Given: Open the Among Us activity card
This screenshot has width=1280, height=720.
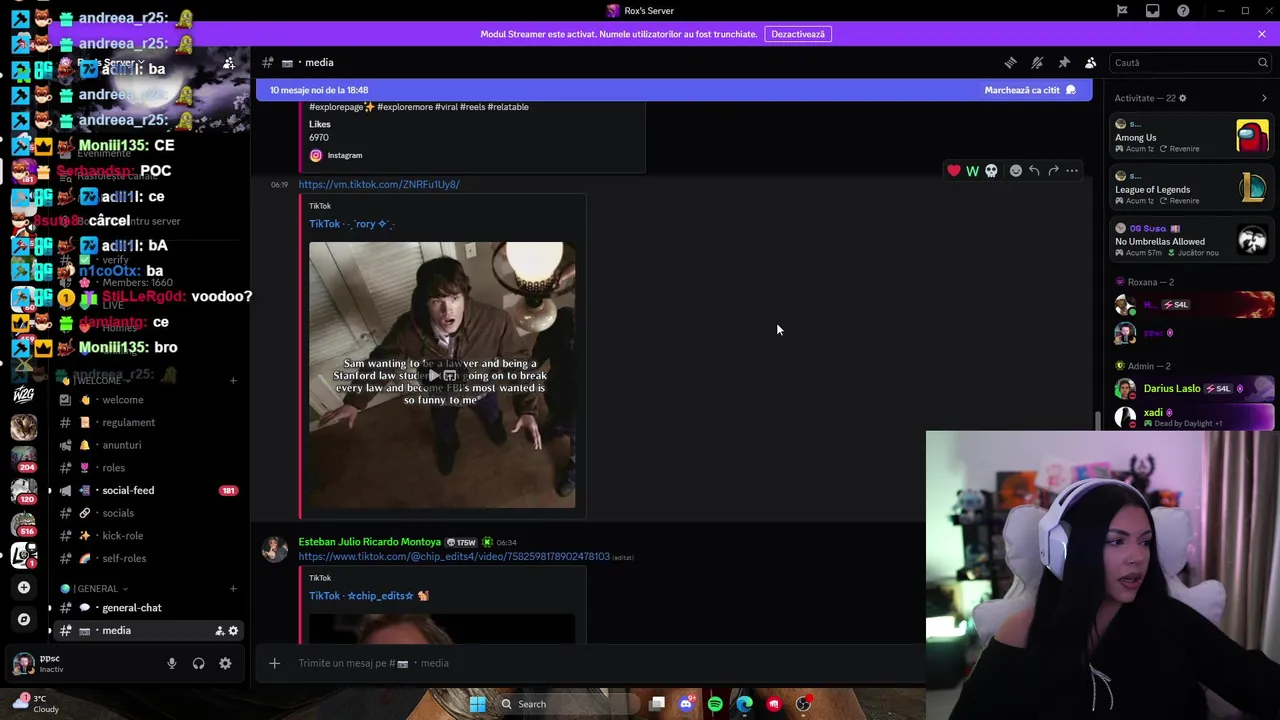Looking at the screenshot, I should pyautogui.click(x=1192, y=136).
